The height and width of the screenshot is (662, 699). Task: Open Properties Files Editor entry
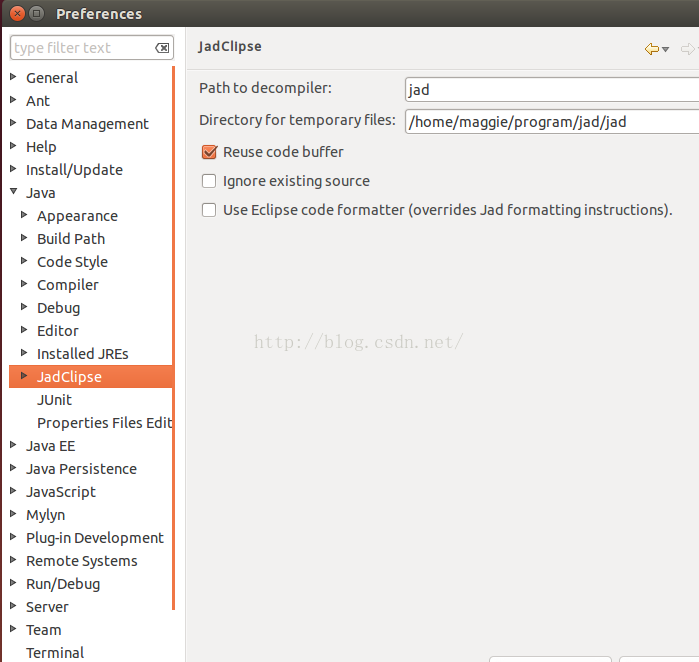click(105, 423)
